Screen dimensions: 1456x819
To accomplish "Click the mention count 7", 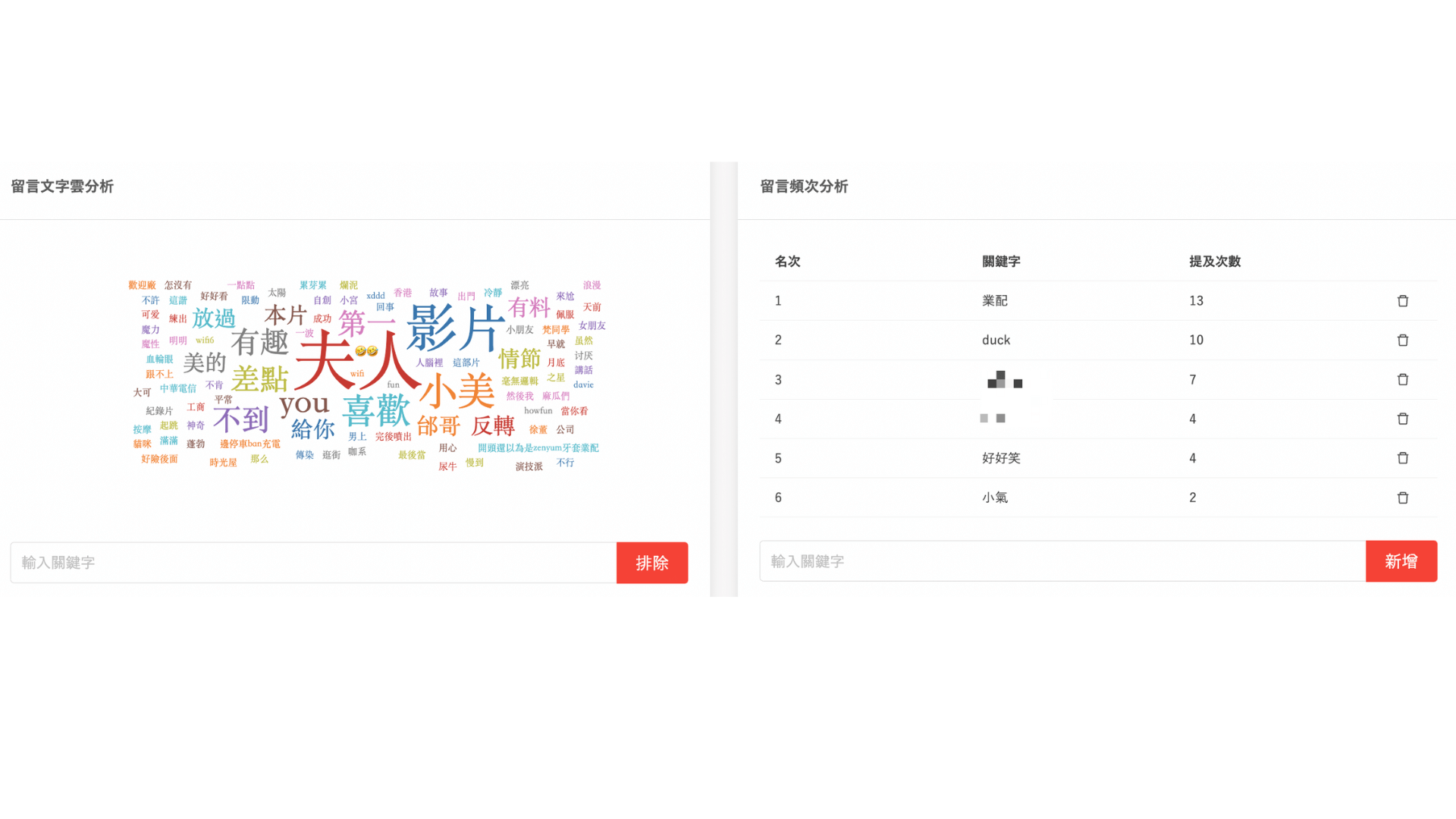I will [x=1193, y=380].
